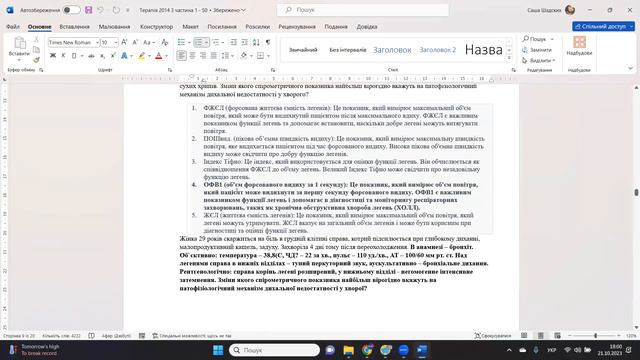Image resolution: width=640 pixels, height=360 pixels.
Task: Open the Файл menu
Action: (x=13, y=27)
